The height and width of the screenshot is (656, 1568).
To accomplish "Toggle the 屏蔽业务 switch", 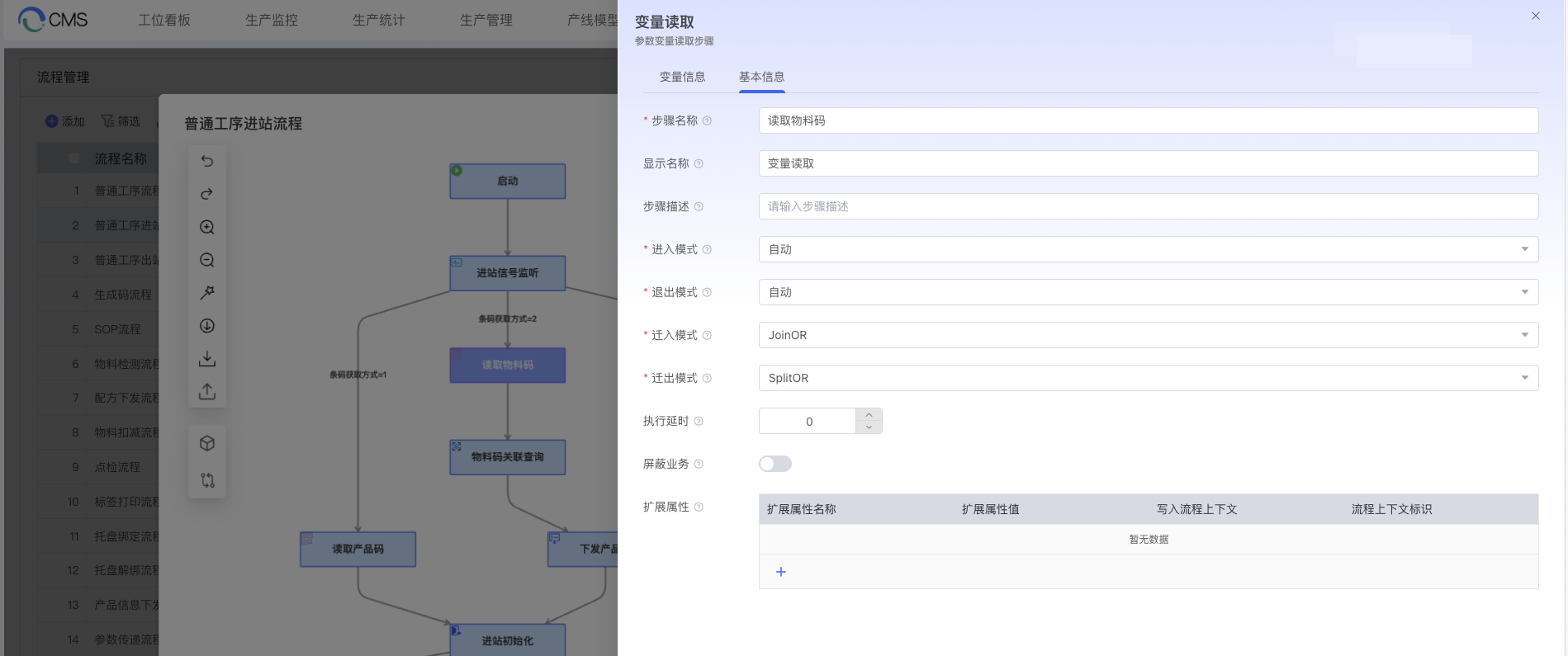I will 775,464.
